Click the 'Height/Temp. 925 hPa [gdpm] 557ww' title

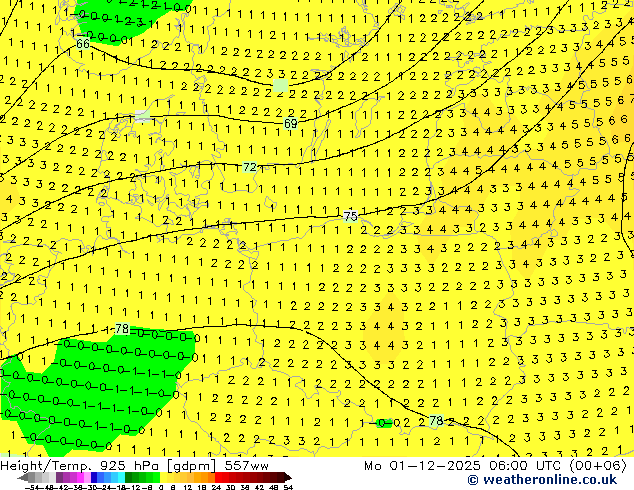click(134, 466)
